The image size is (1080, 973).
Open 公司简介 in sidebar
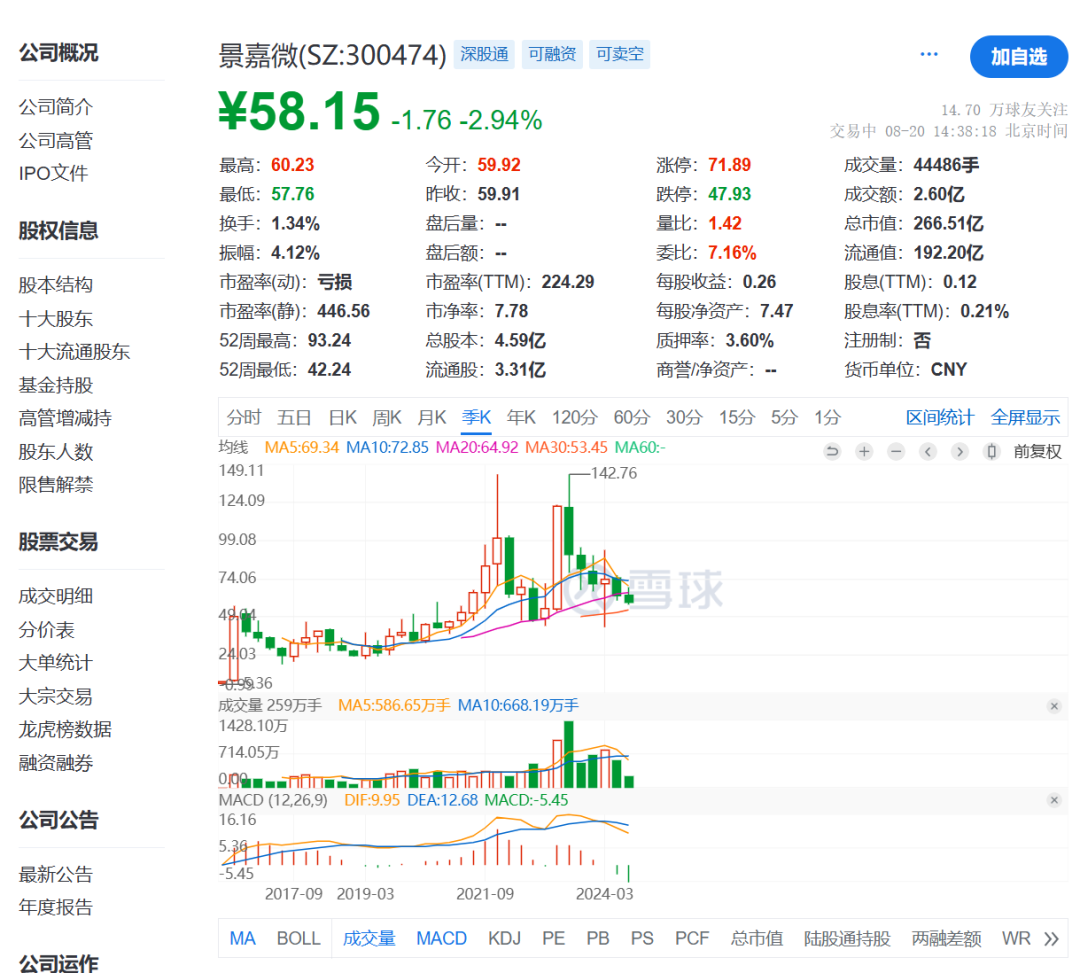click(x=56, y=107)
